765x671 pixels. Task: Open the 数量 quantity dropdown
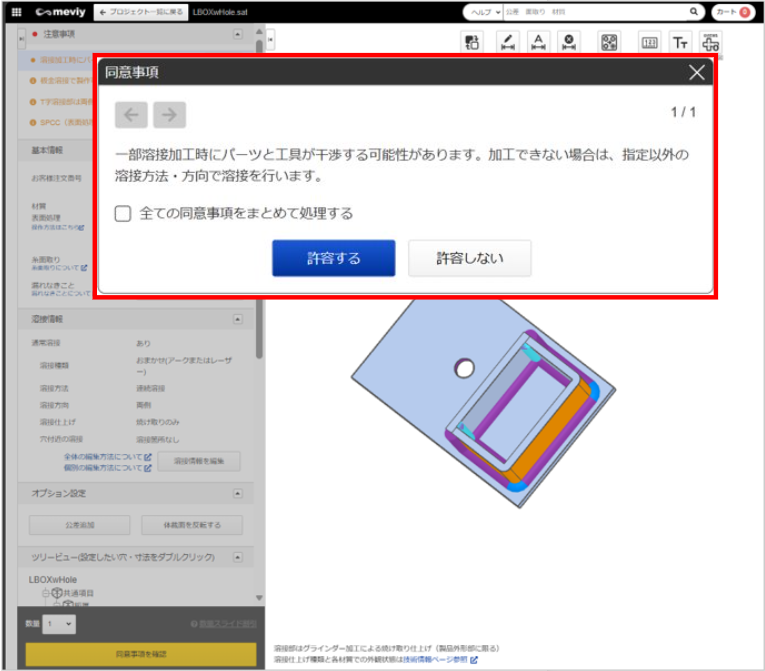(59, 623)
